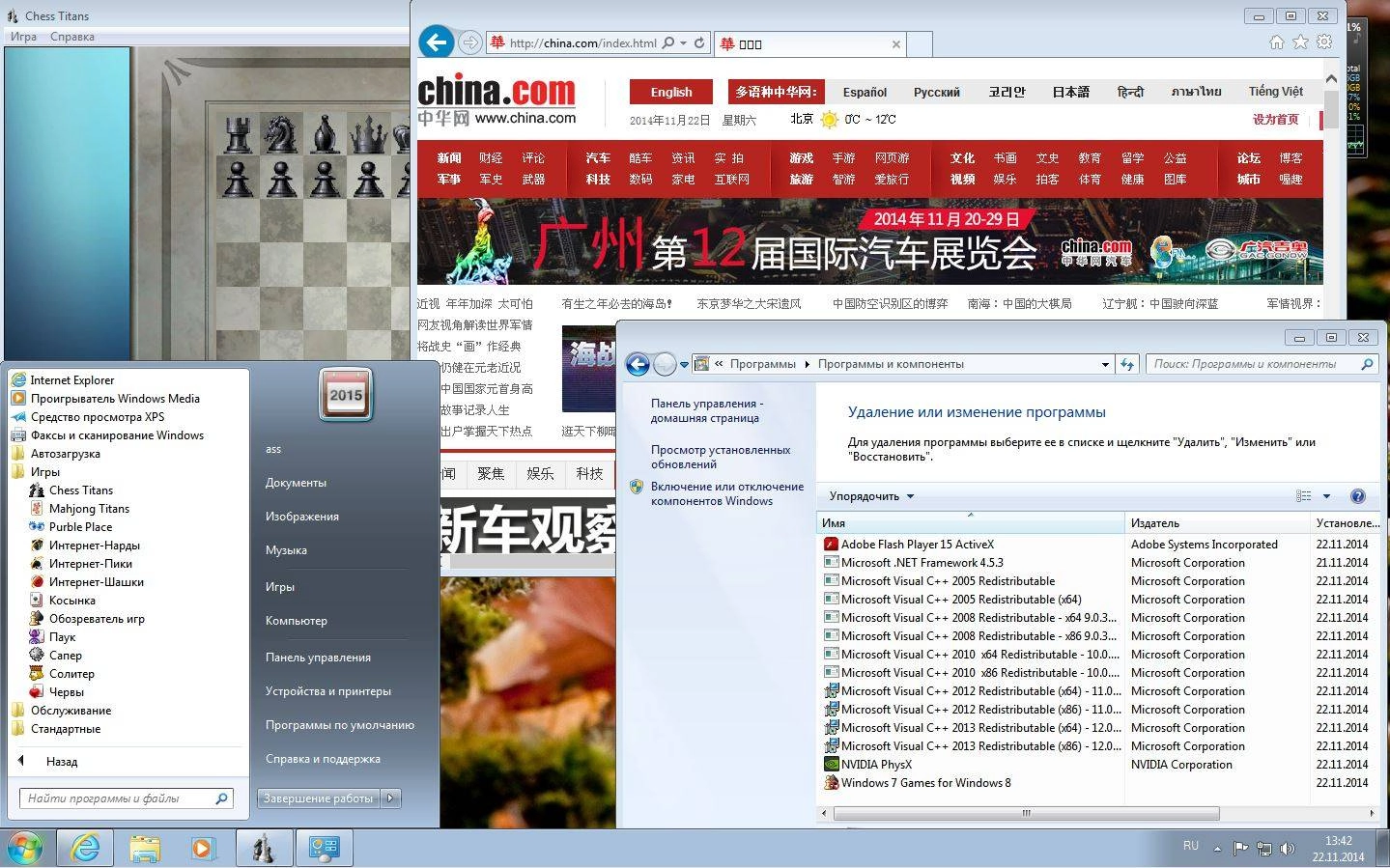The height and width of the screenshot is (868, 1390).
Task: Launch Косынка game
Action: pyautogui.click(x=72, y=601)
